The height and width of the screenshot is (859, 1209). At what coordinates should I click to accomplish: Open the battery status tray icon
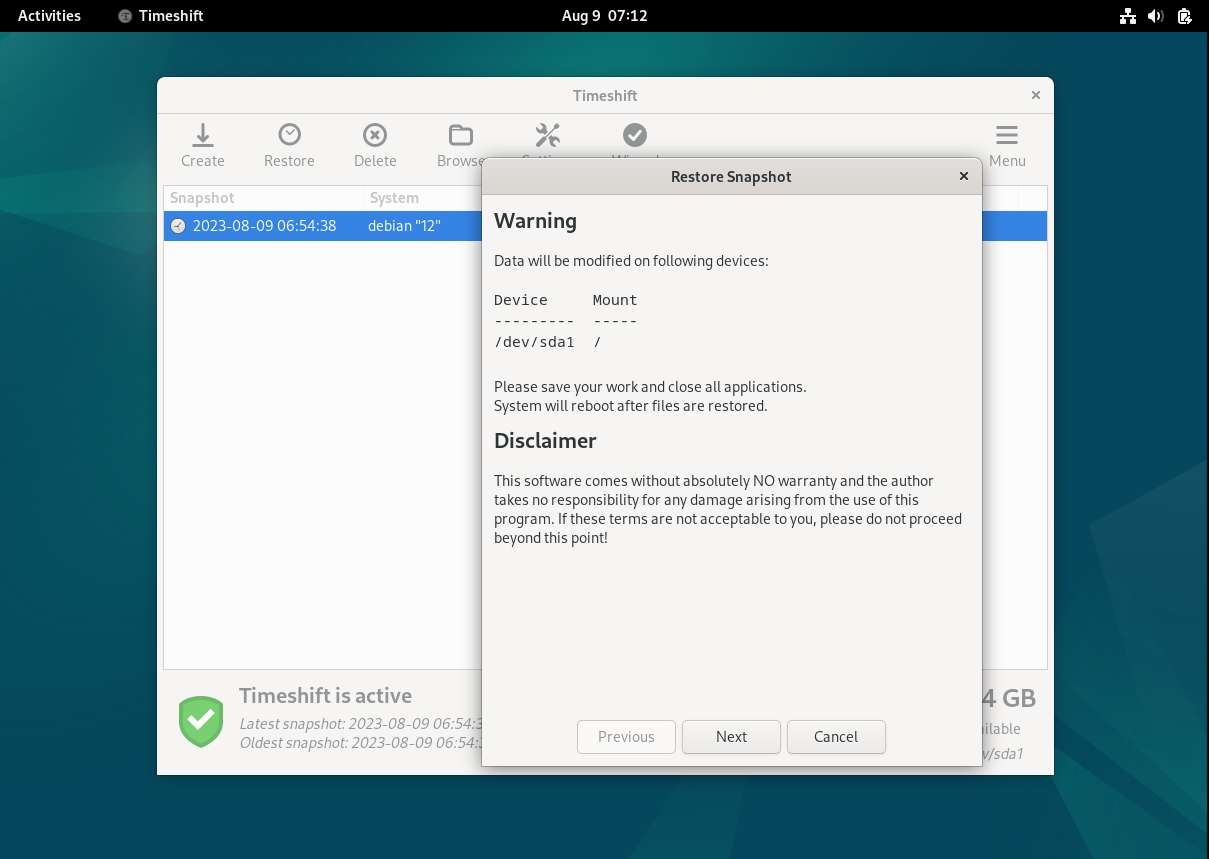[x=1184, y=16]
